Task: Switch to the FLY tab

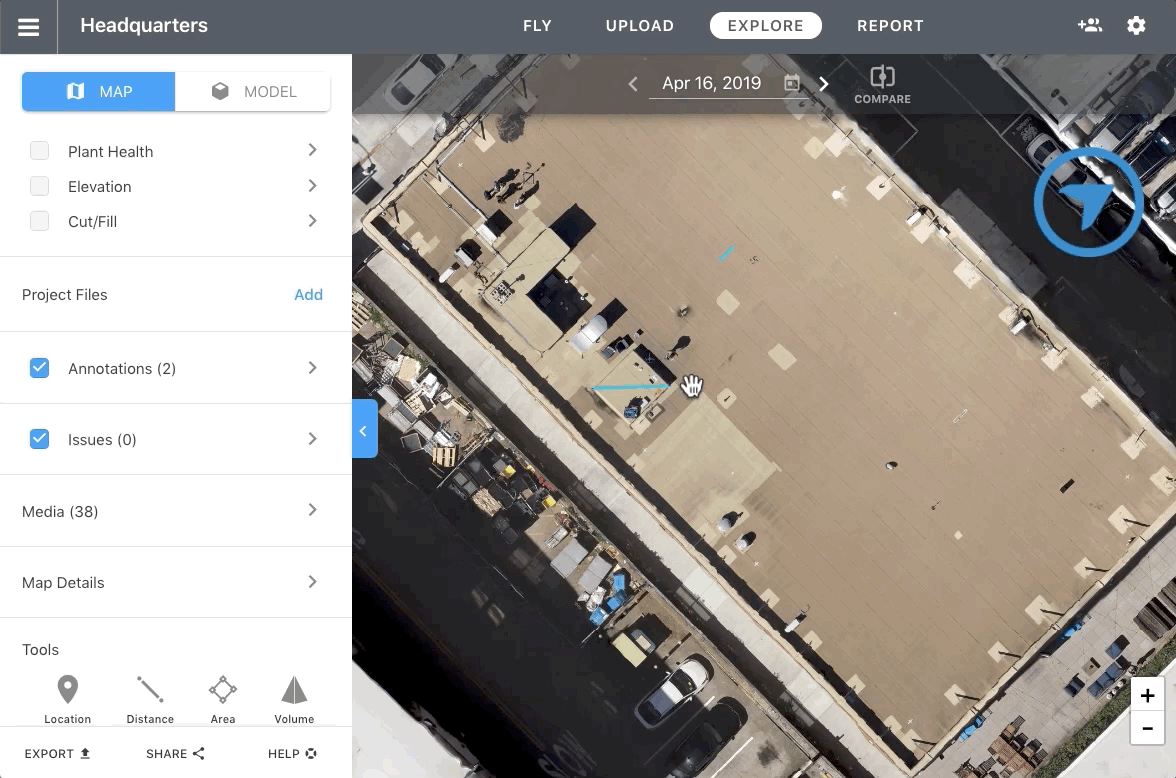Action: click(537, 26)
